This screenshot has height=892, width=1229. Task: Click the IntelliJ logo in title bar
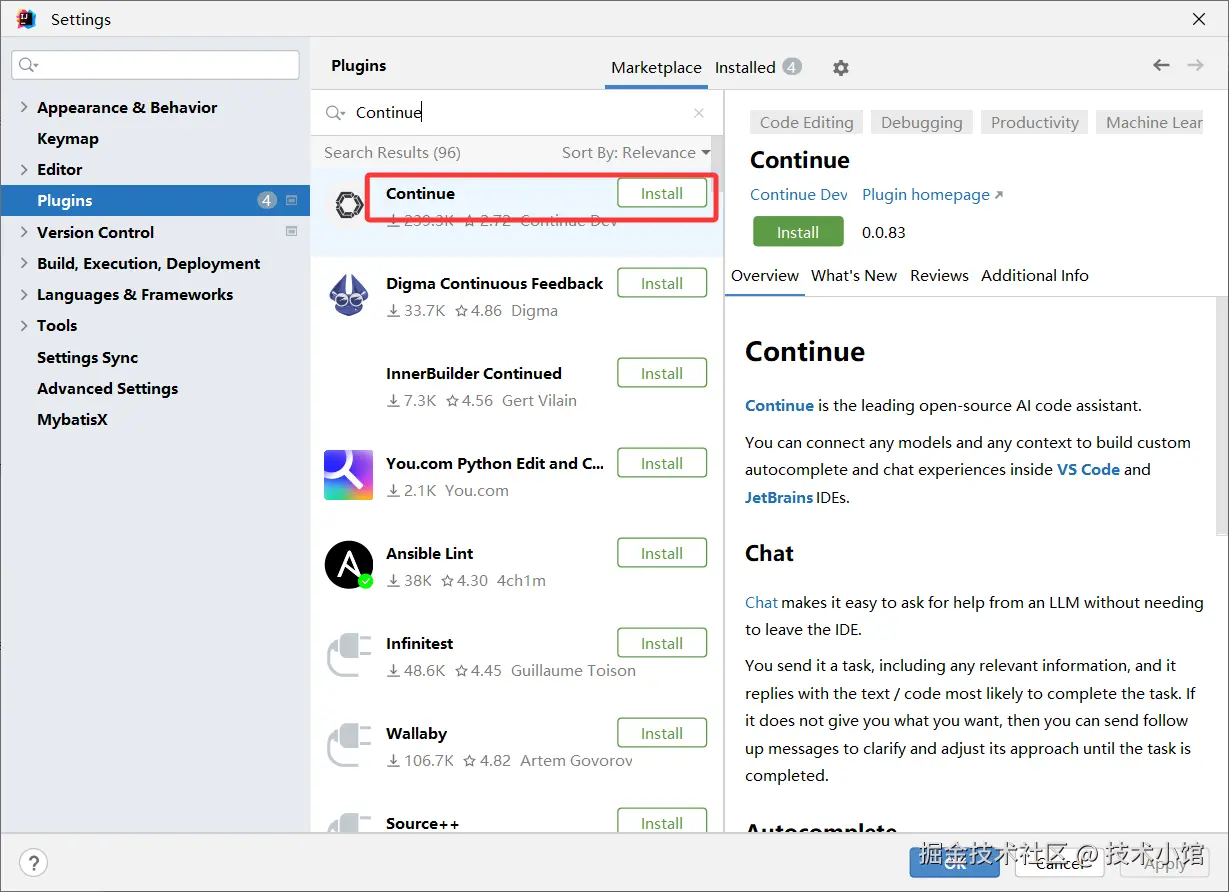click(x=26, y=19)
